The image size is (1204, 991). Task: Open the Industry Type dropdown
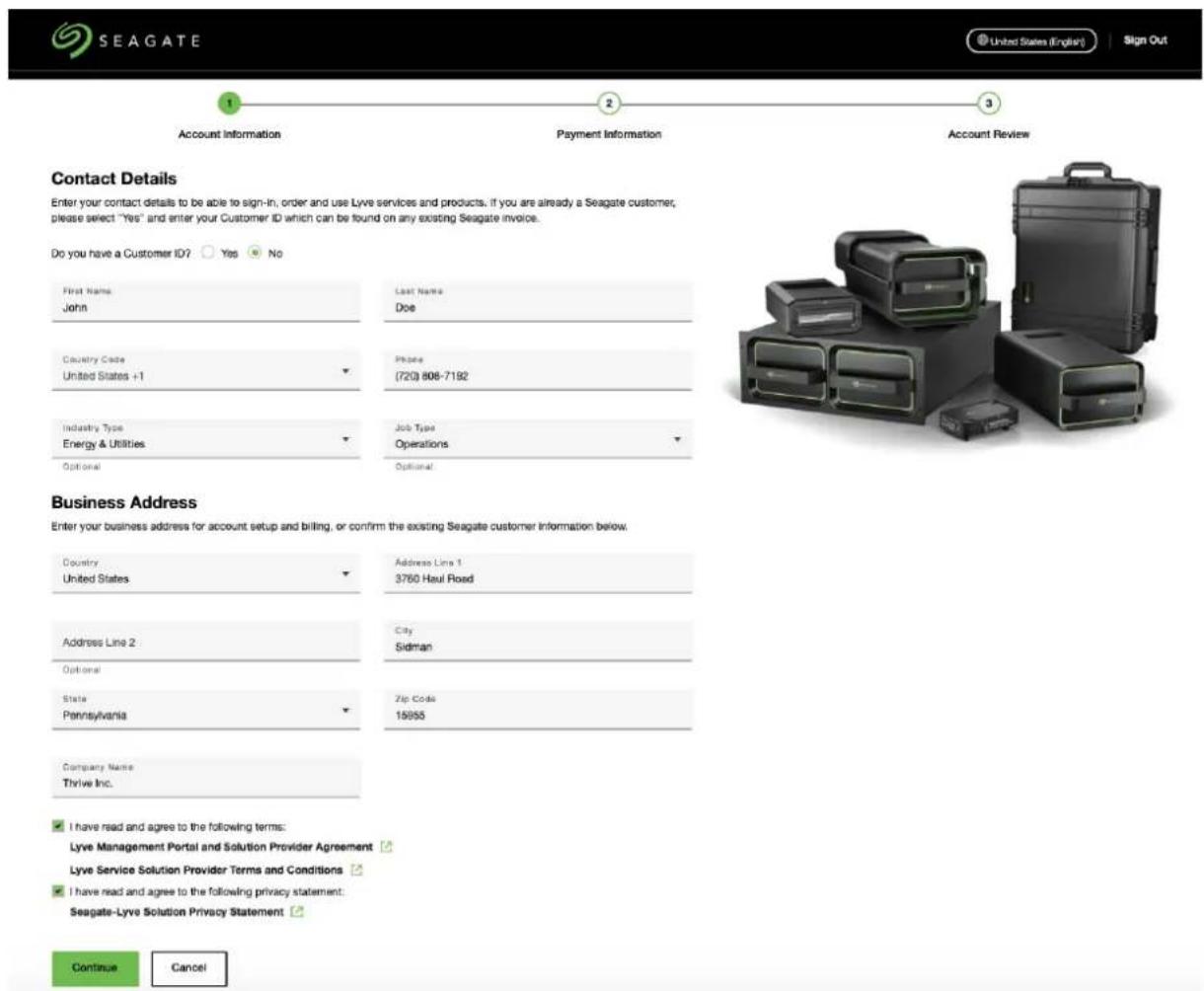(x=205, y=437)
